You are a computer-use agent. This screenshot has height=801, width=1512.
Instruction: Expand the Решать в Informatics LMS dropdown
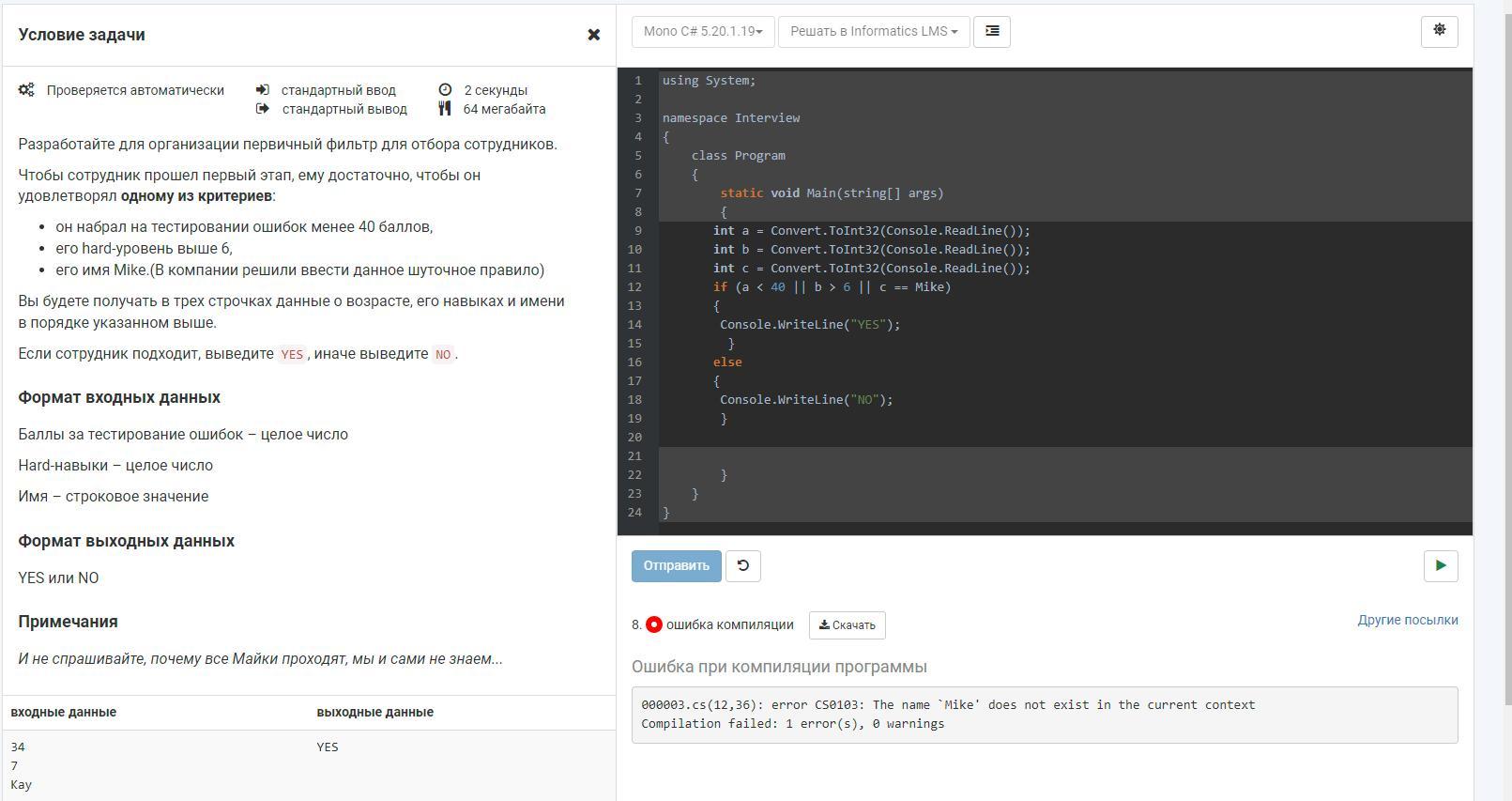(x=873, y=32)
